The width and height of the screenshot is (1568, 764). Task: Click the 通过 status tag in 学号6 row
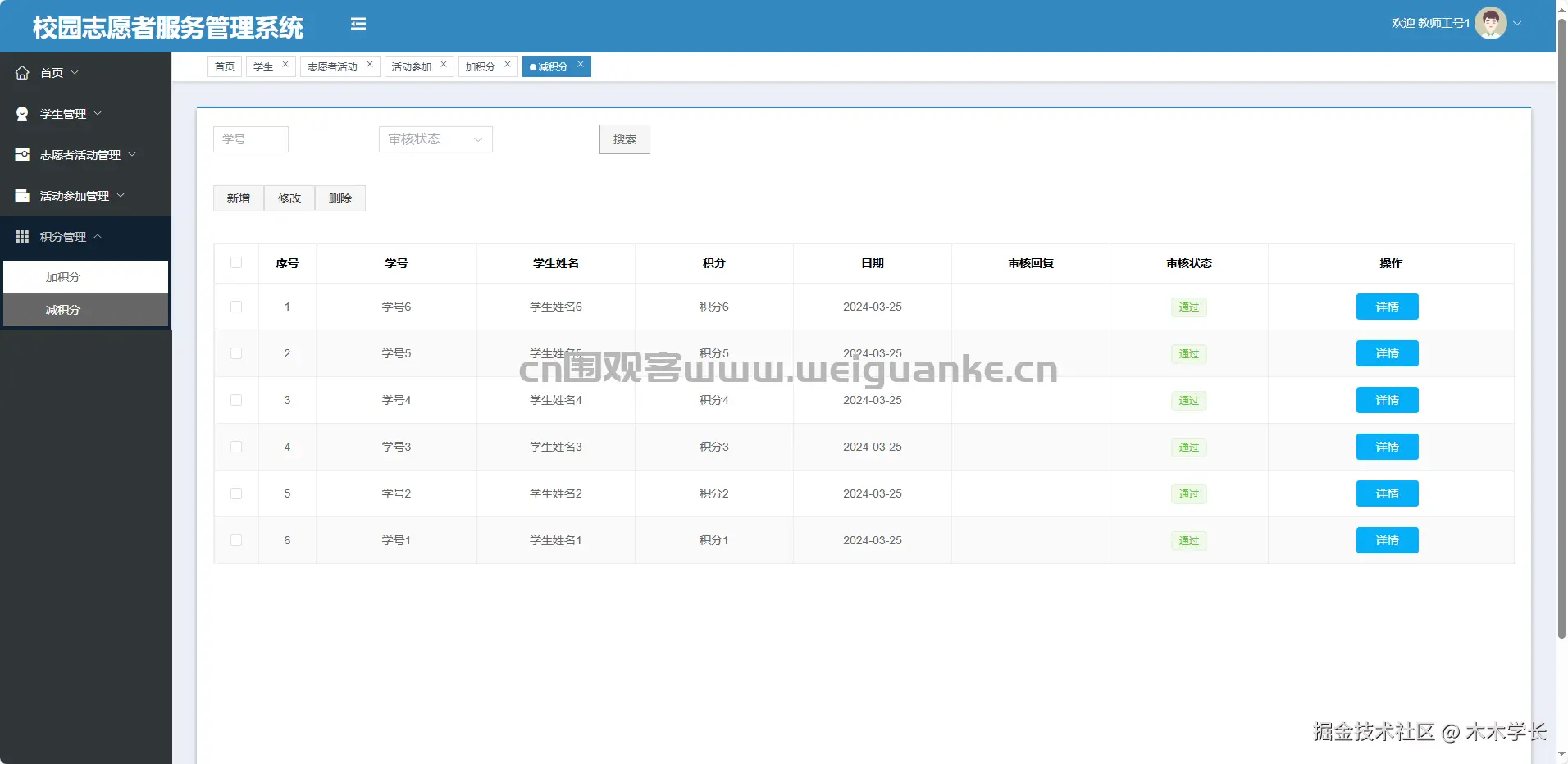(x=1189, y=307)
